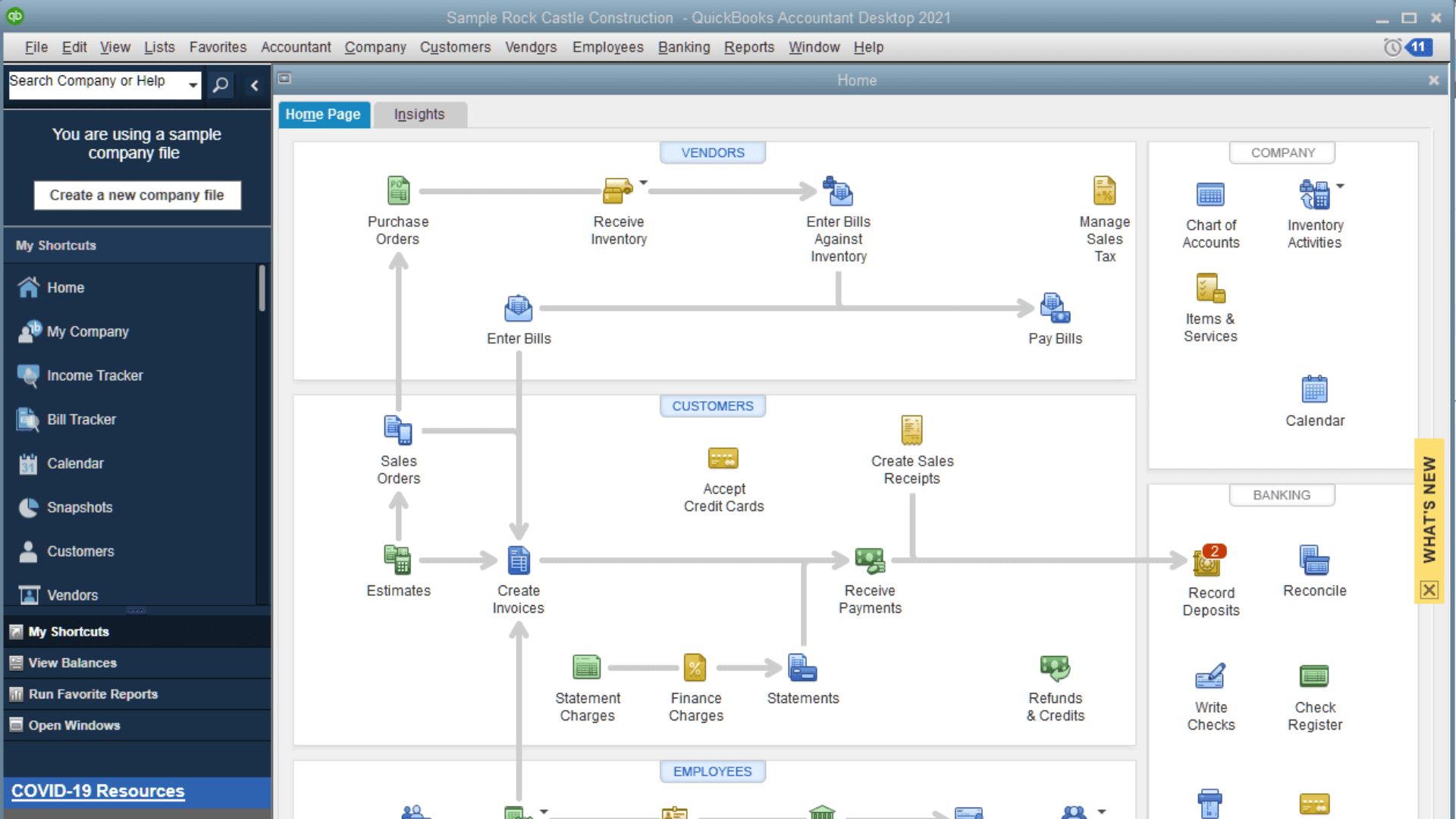The height and width of the screenshot is (819, 1456).
Task: Open Pay Bills from the Vendors section
Action: (x=1055, y=309)
